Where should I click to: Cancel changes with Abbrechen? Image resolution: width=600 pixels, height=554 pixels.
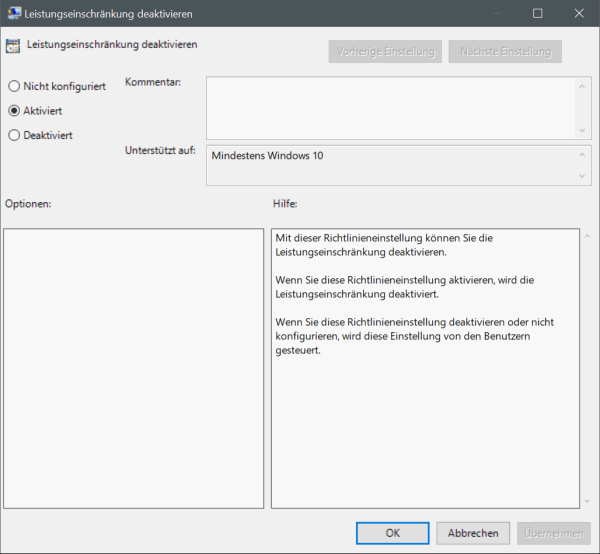(473, 533)
